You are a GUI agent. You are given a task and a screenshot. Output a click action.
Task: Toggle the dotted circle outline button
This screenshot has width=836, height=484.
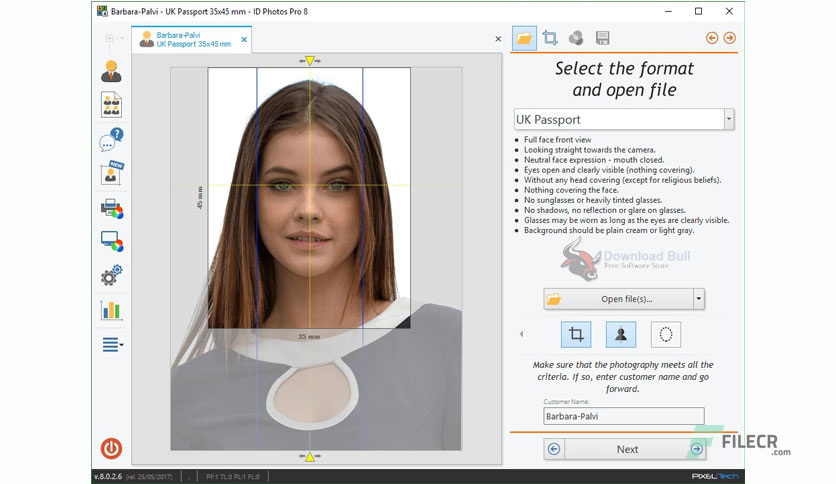(x=665, y=335)
